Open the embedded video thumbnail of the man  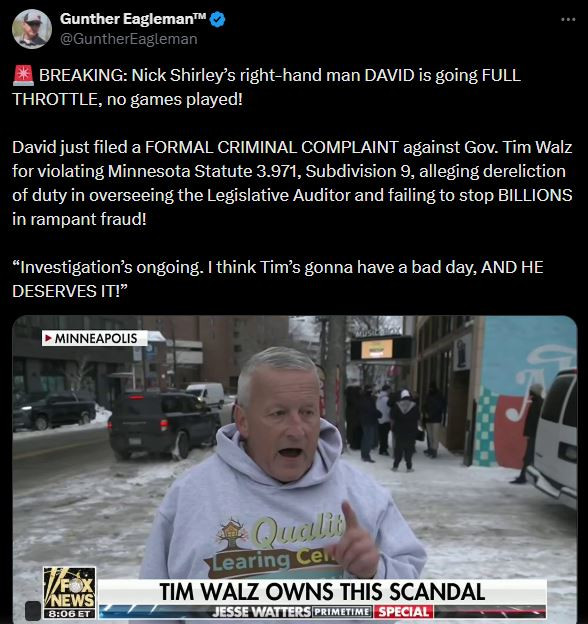pos(294,470)
